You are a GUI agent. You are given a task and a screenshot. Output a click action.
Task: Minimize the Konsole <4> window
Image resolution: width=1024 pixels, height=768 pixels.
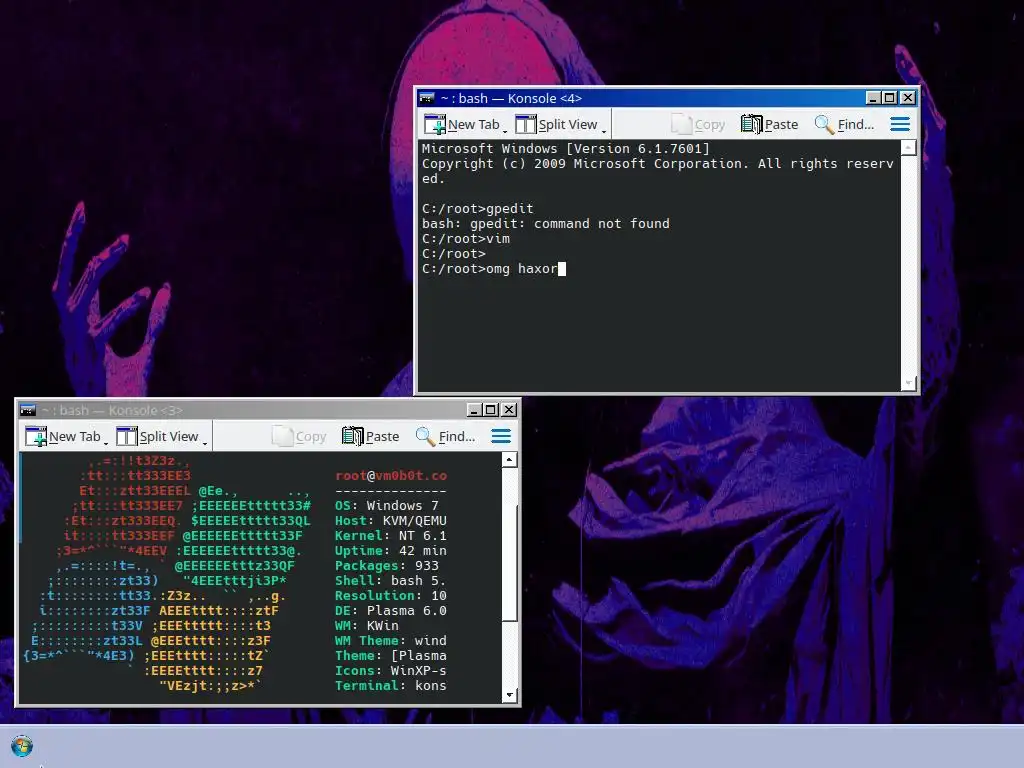point(873,98)
